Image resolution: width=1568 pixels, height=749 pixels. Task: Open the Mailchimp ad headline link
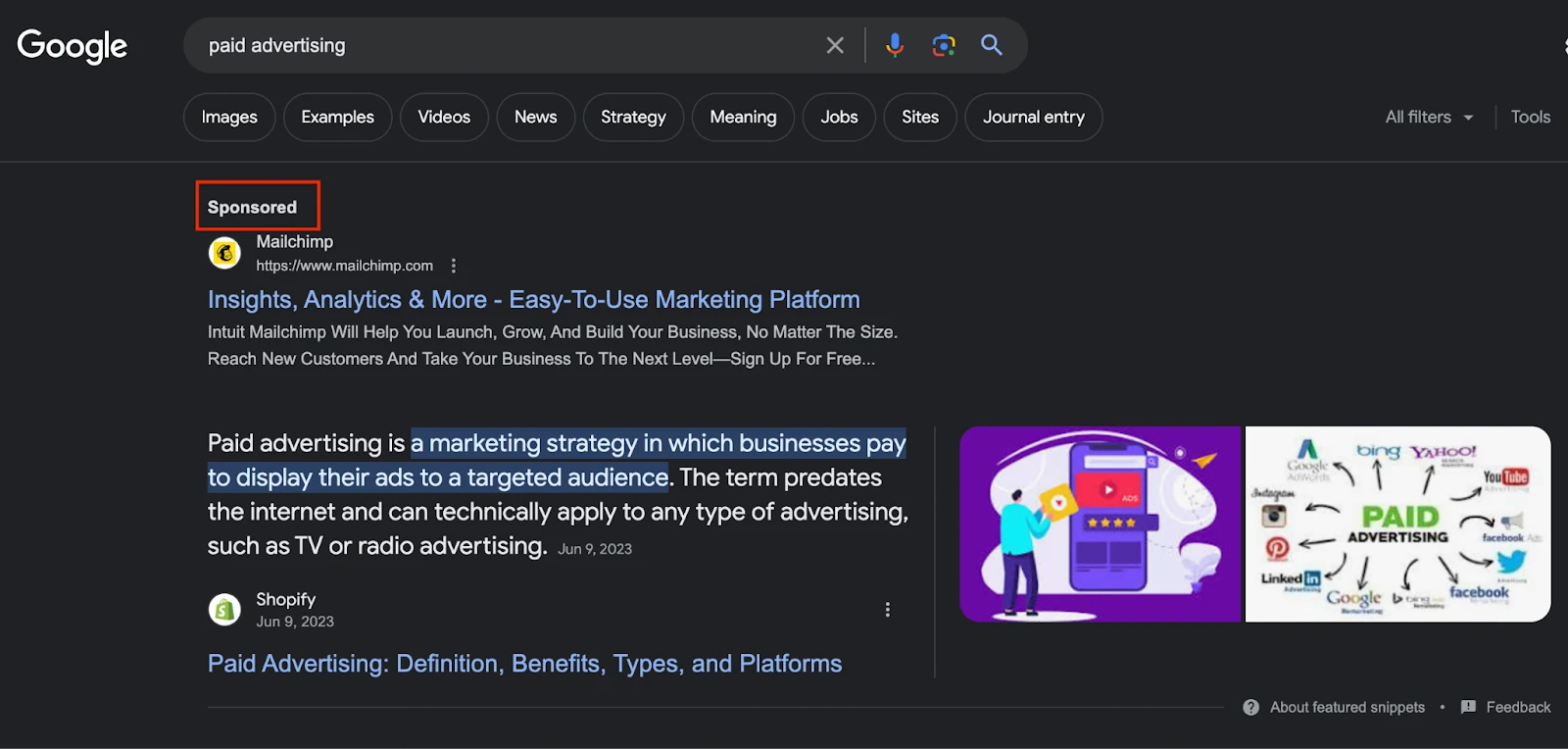[x=534, y=299]
